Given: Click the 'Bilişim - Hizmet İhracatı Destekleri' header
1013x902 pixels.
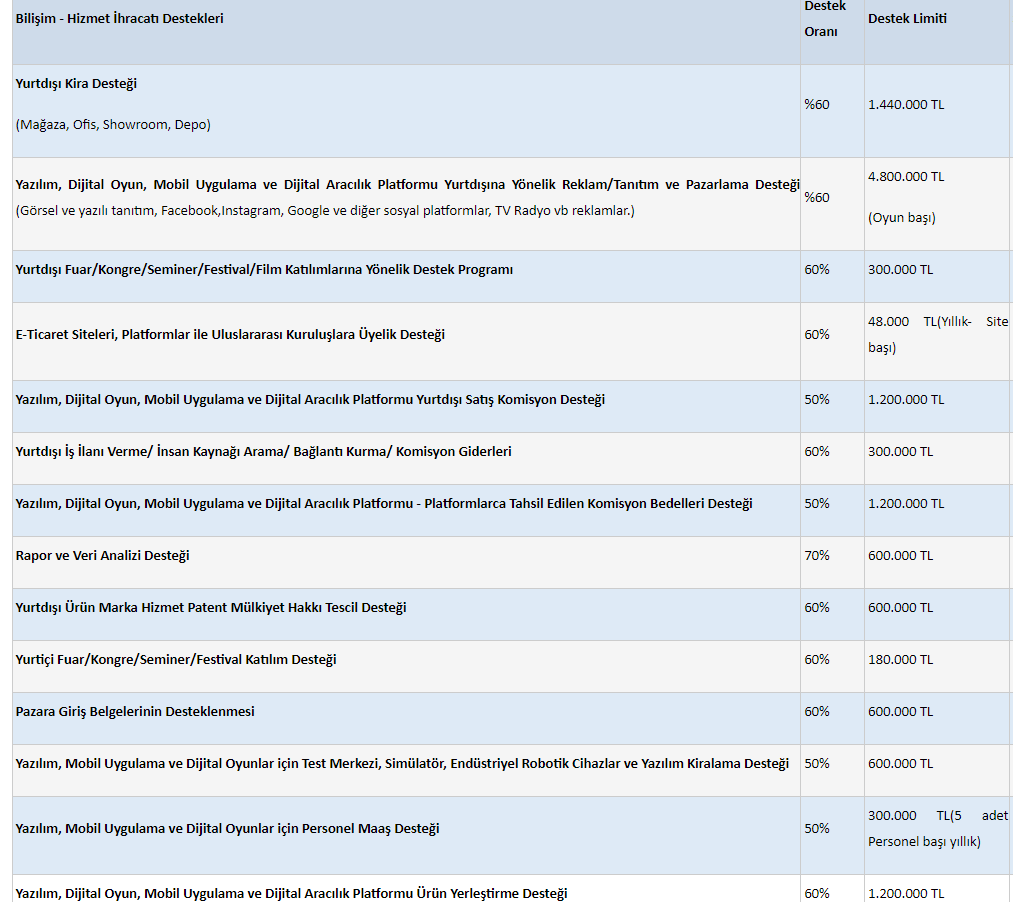Looking at the screenshot, I should pyautogui.click(x=120, y=19).
